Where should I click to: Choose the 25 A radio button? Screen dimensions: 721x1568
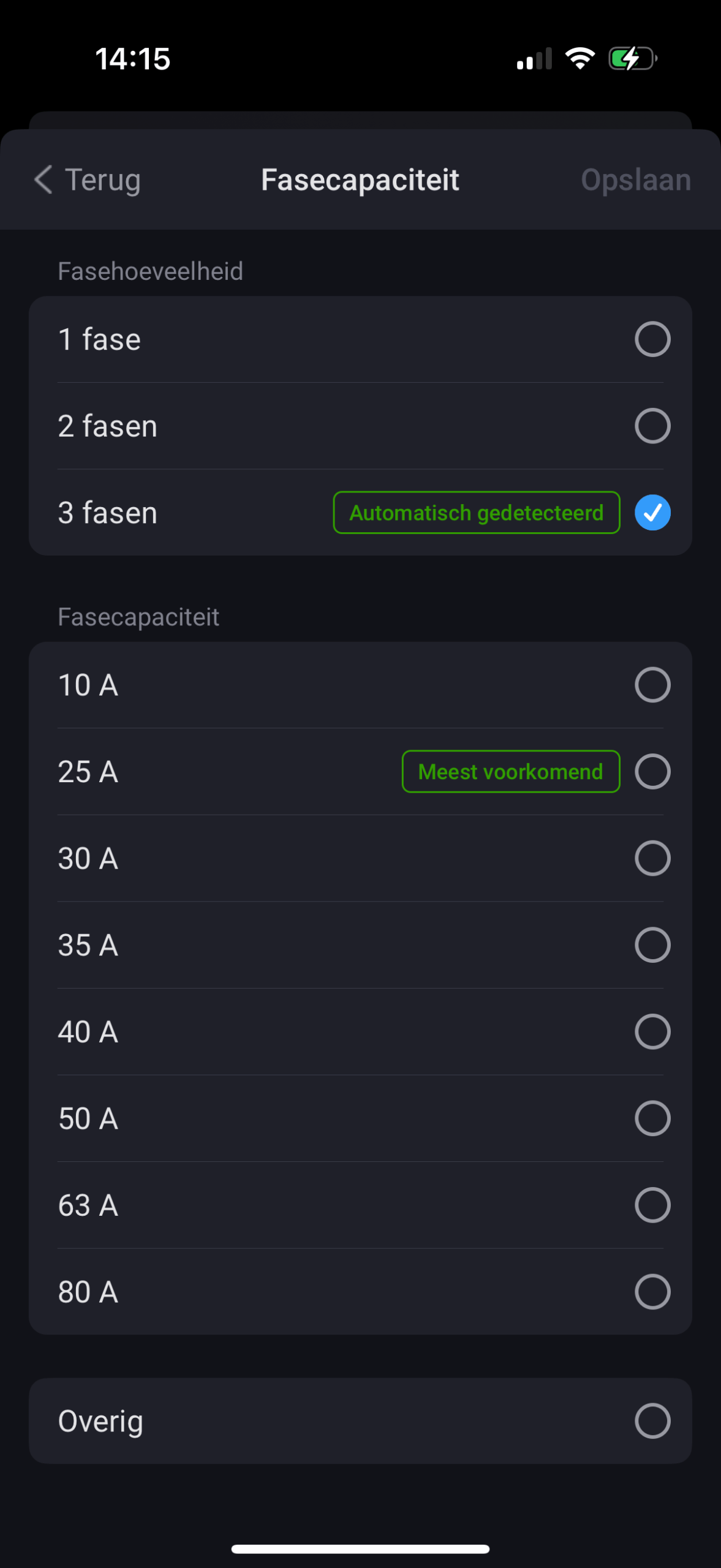[x=652, y=772]
